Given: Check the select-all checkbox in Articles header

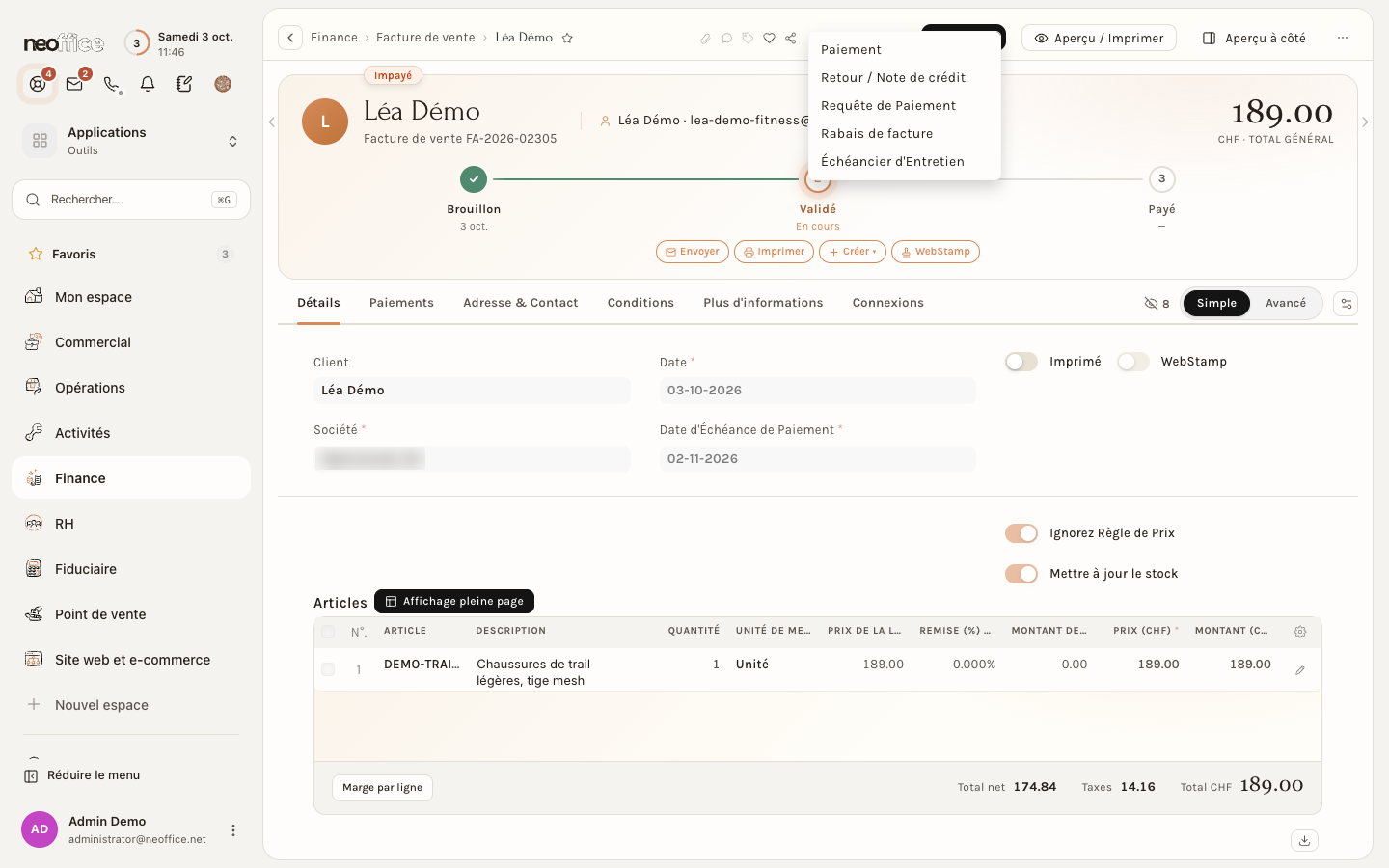Looking at the screenshot, I should click(x=328, y=632).
